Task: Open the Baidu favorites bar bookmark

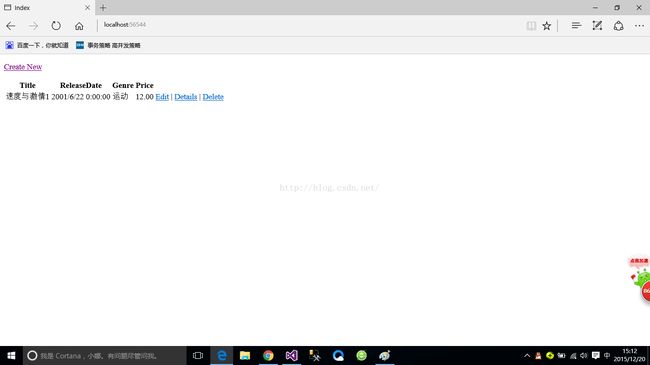Action: pyautogui.click(x=37, y=45)
